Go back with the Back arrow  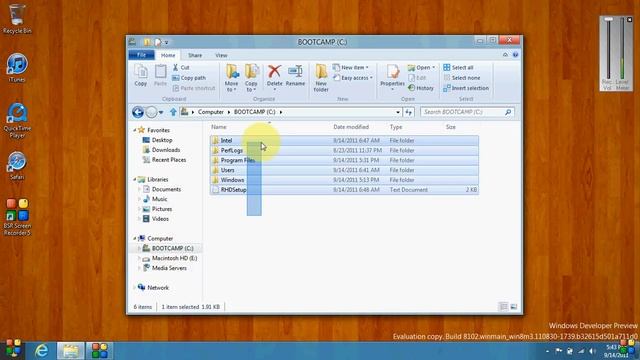click(x=138, y=112)
